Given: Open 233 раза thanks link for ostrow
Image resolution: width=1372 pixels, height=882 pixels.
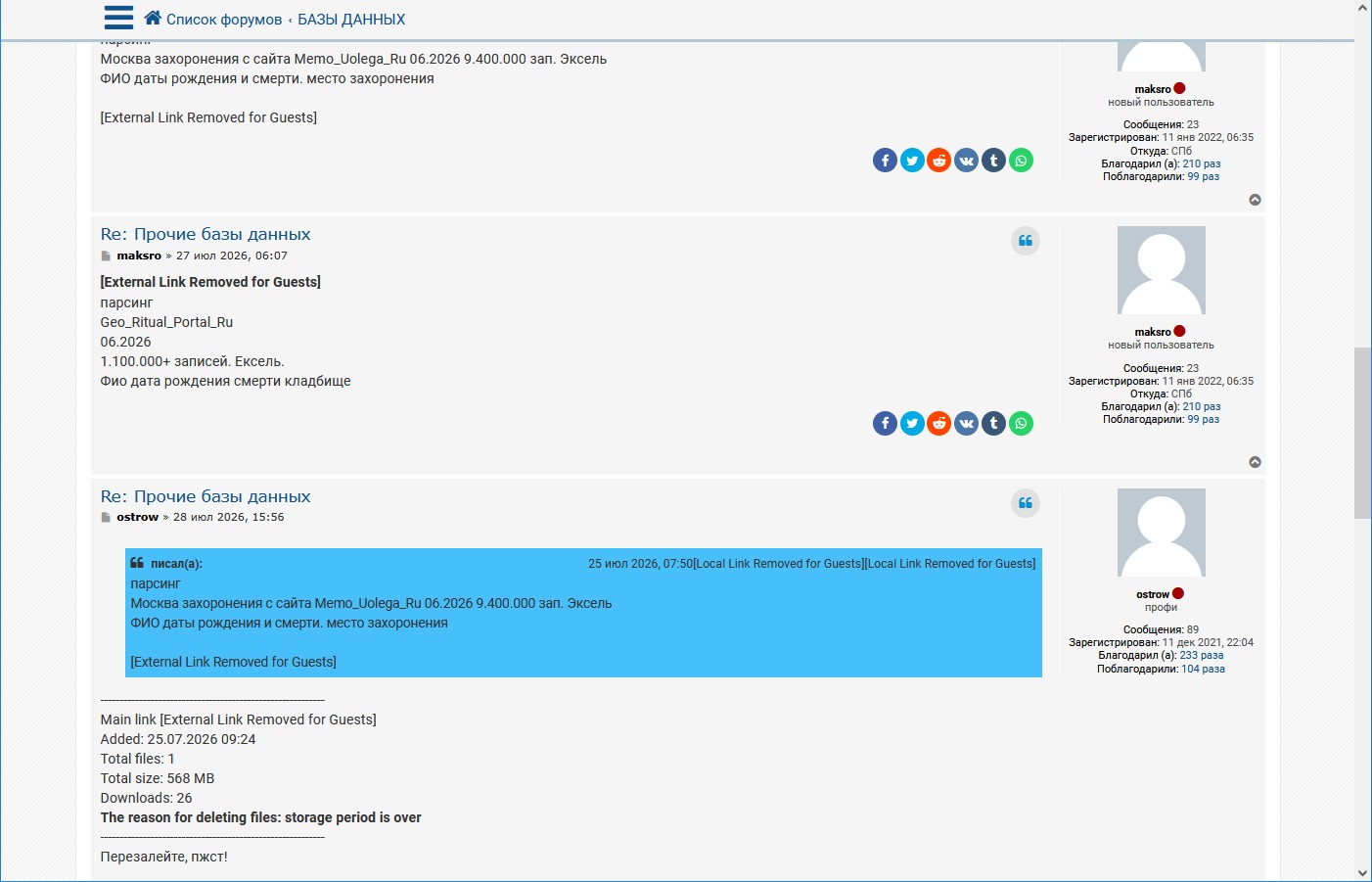Looking at the screenshot, I should point(1202,656).
